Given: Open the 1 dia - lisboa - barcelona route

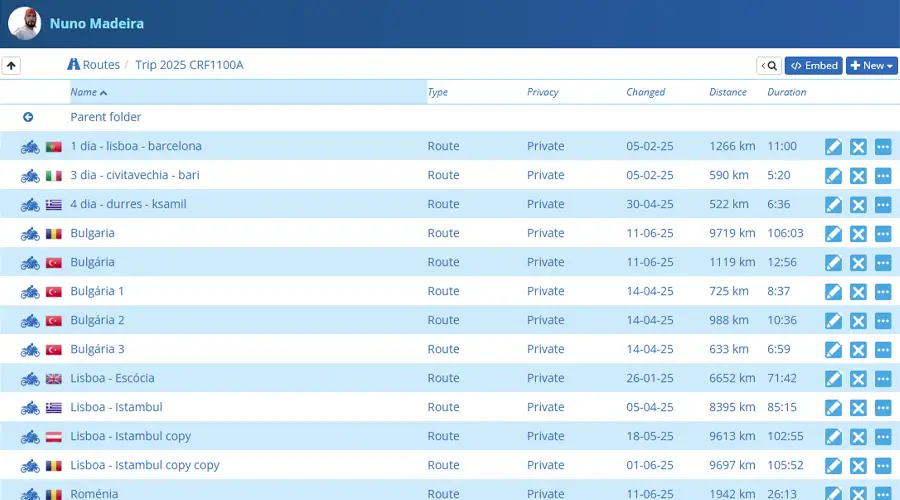Looking at the screenshot, I should [x=136, y=146].
